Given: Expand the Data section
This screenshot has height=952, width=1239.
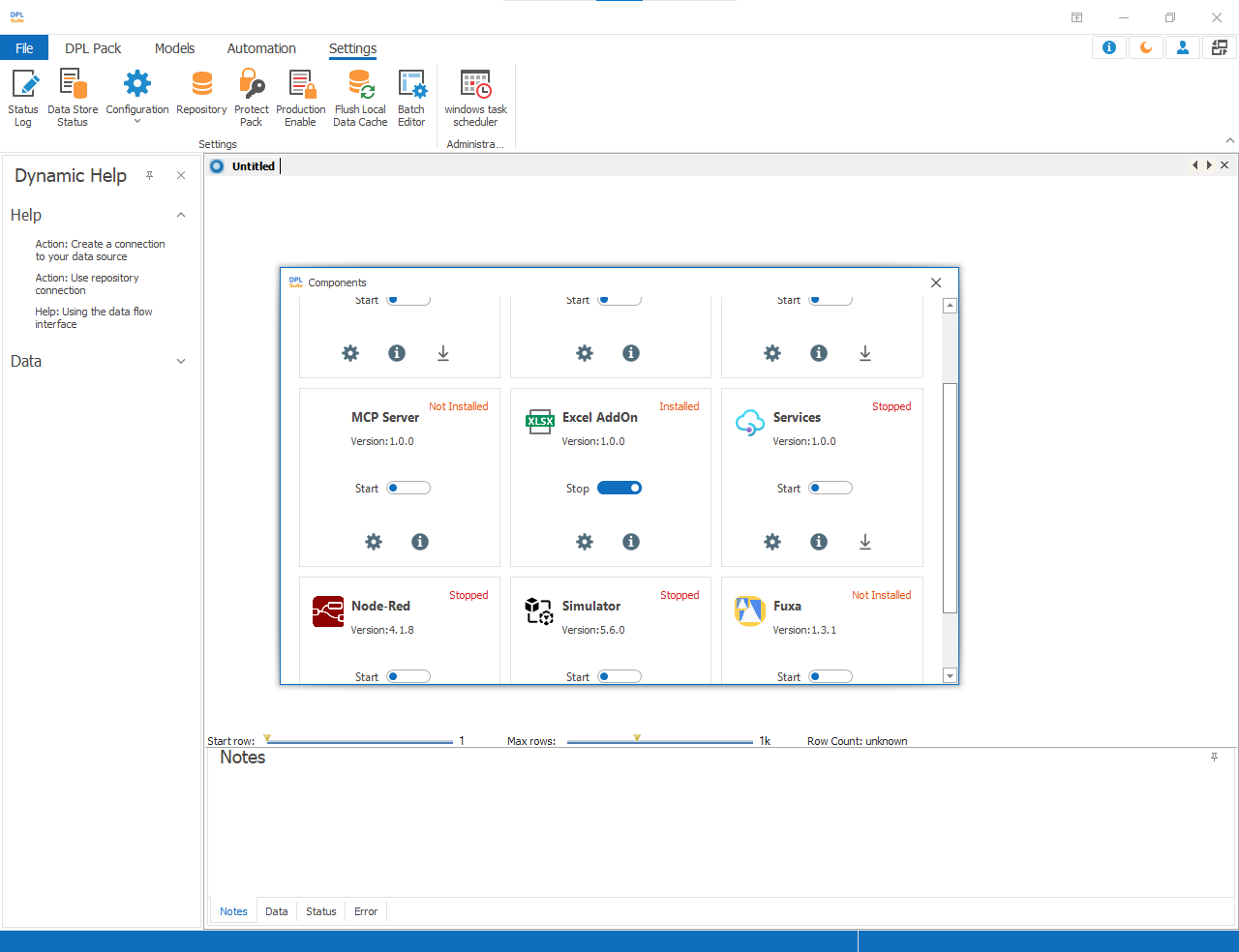Looking at the screenshot, I should point(181,361).
